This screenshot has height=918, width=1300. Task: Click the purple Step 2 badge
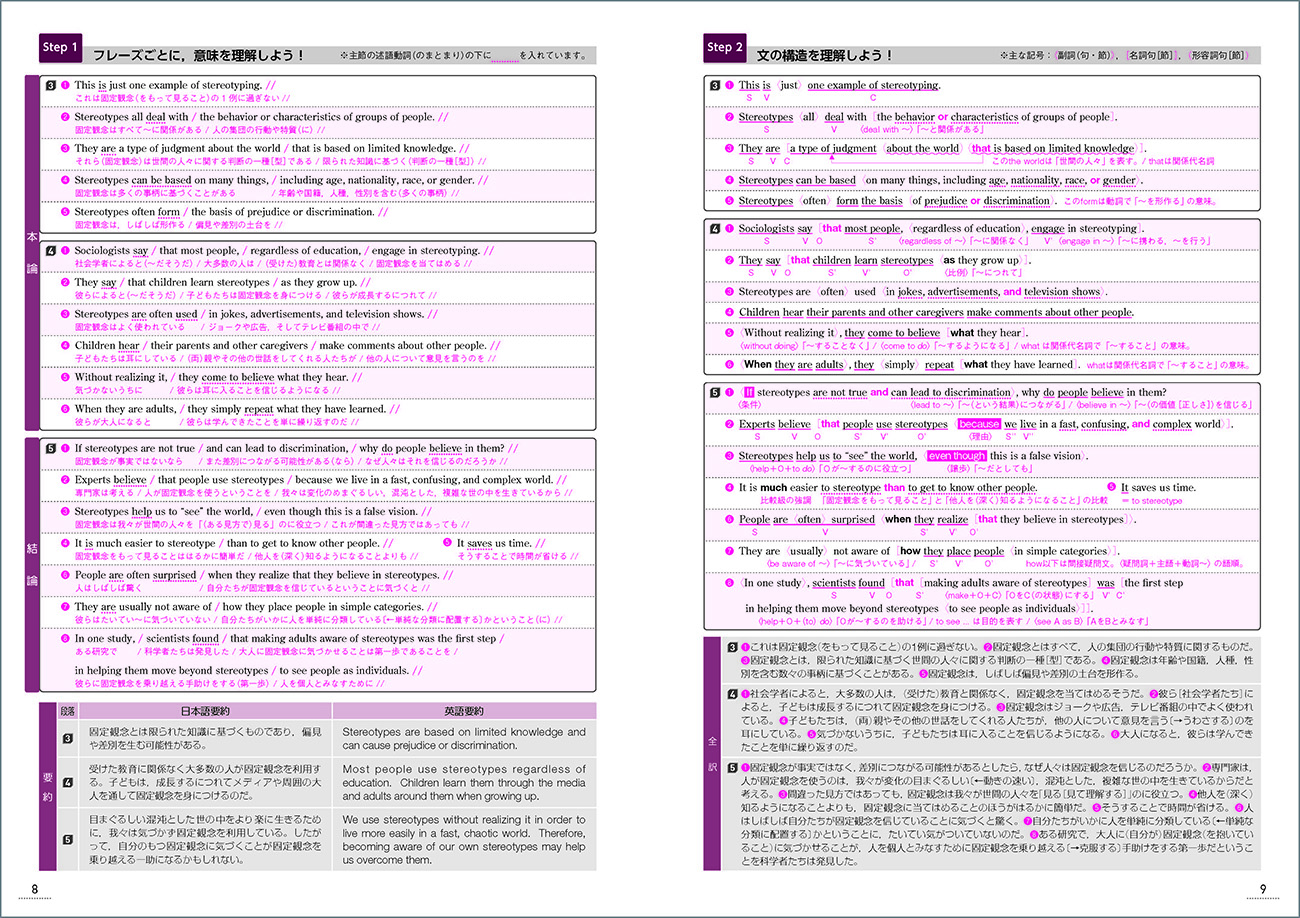[725, 48]
